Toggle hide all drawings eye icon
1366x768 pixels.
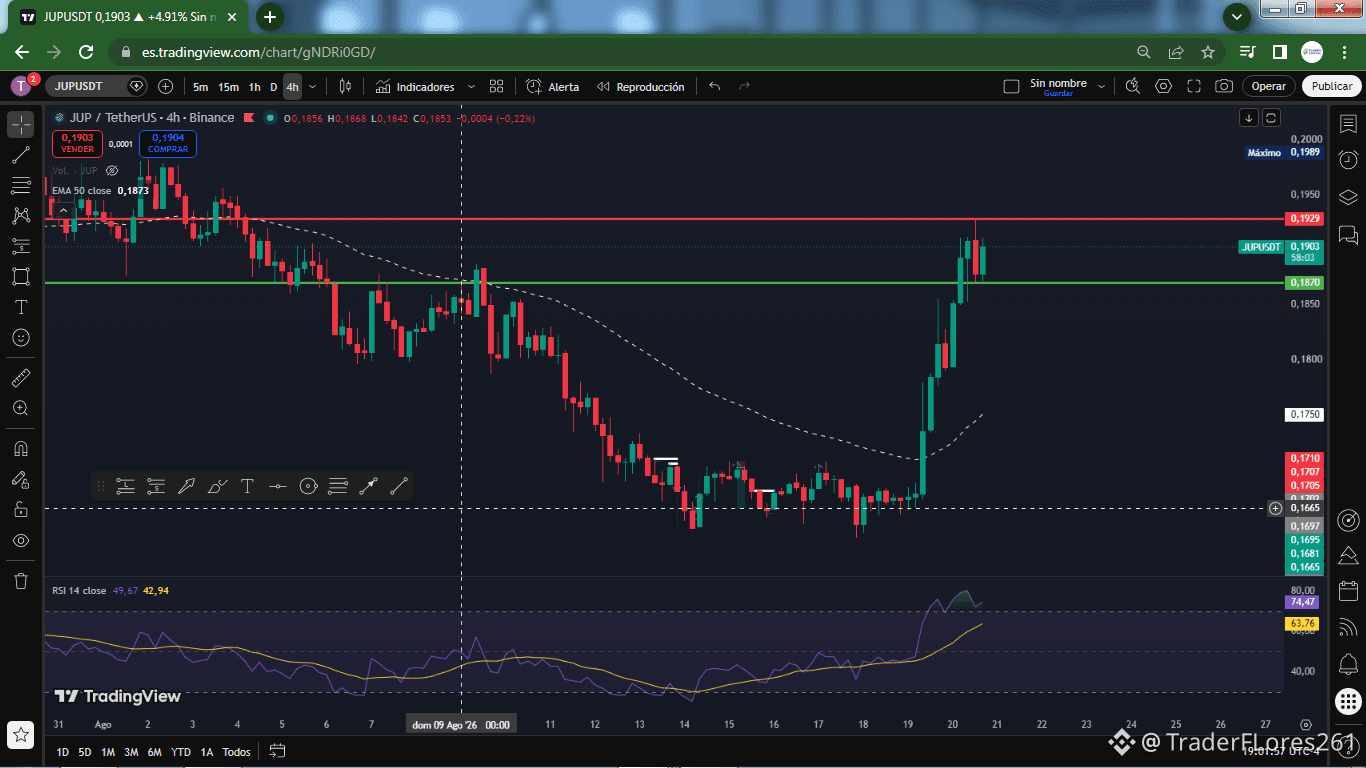pyautogui.click(x=20, y=540)
